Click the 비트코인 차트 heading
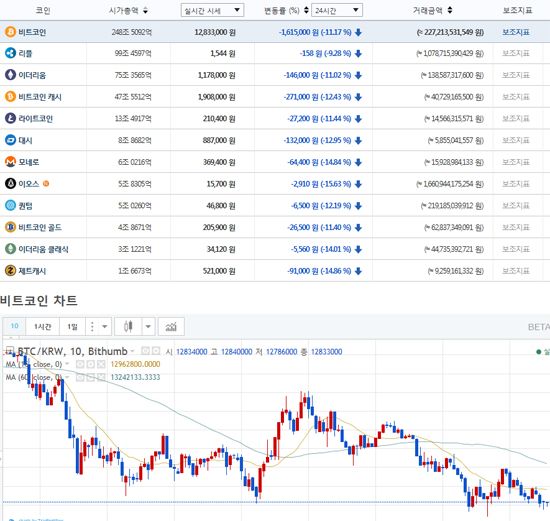 [39, 300]
